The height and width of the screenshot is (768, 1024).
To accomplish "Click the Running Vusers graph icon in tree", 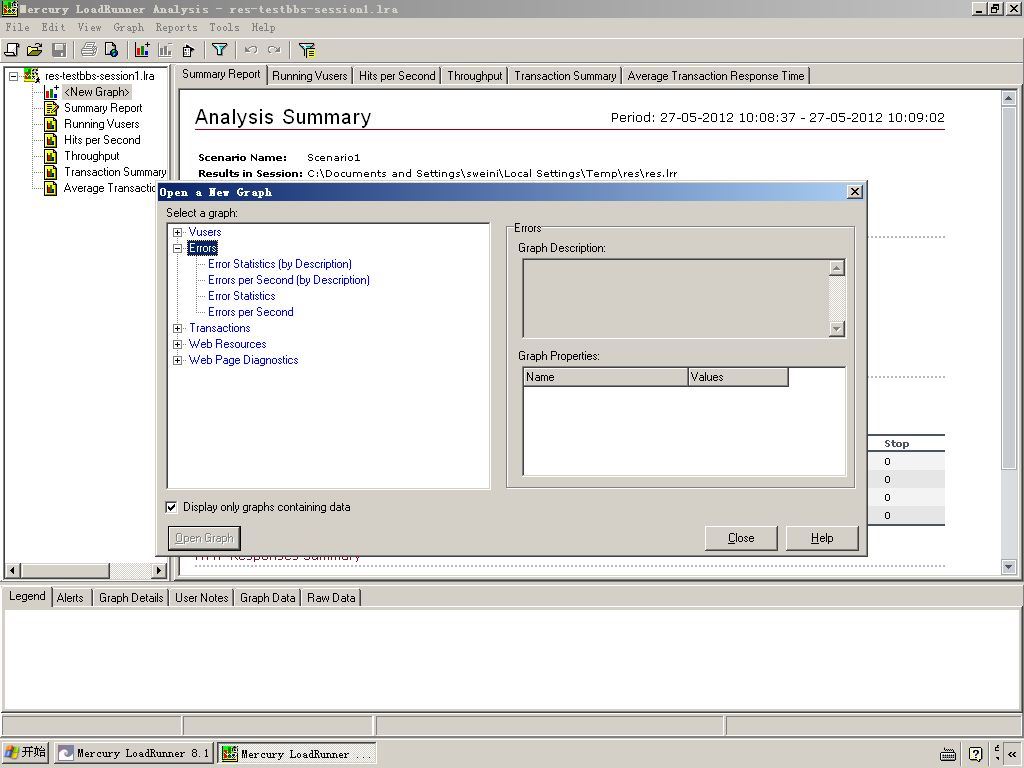I will pyautogui.click(x=51, y=124).
